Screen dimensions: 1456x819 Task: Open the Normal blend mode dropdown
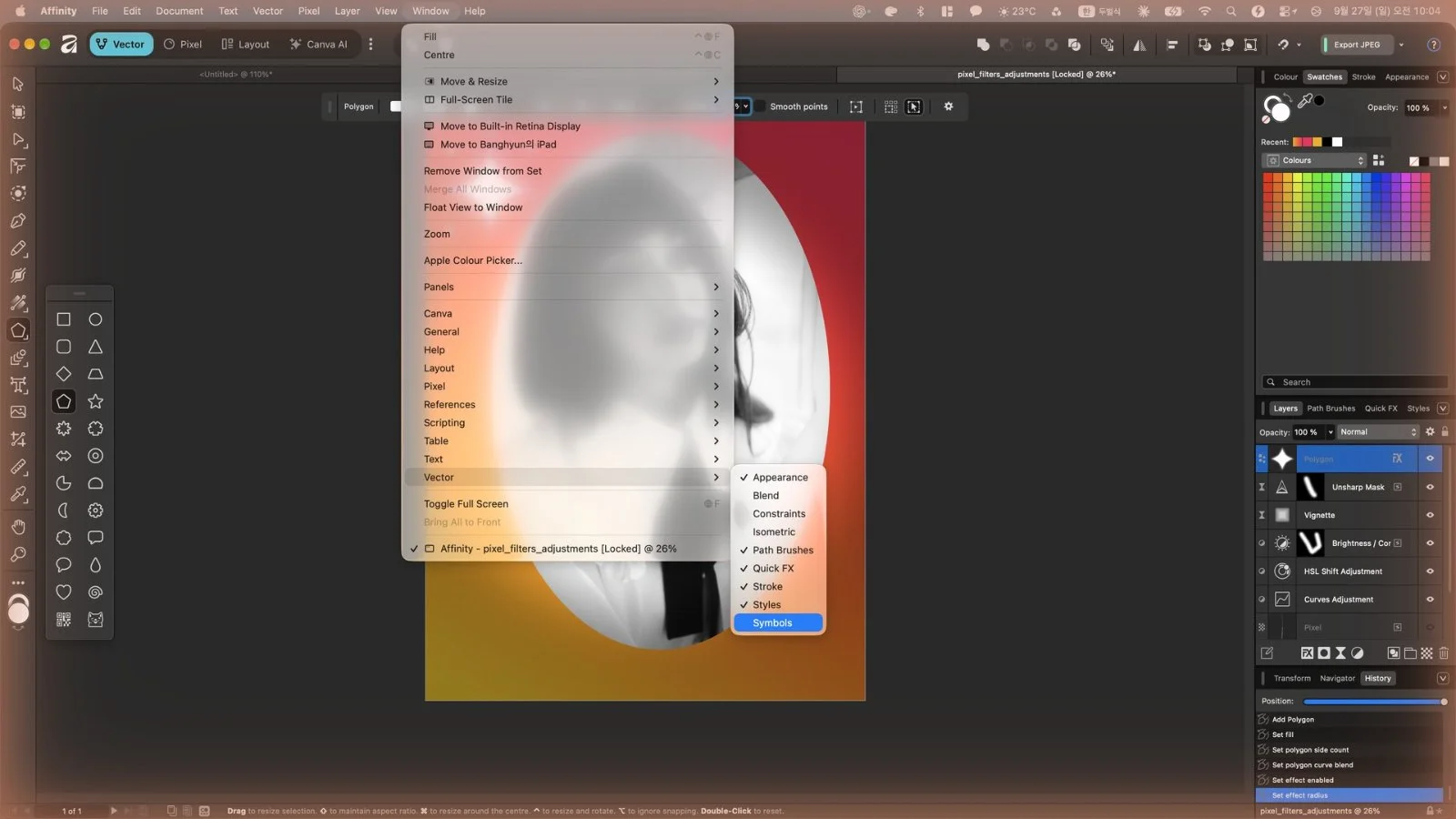[x=1378, y=432]
